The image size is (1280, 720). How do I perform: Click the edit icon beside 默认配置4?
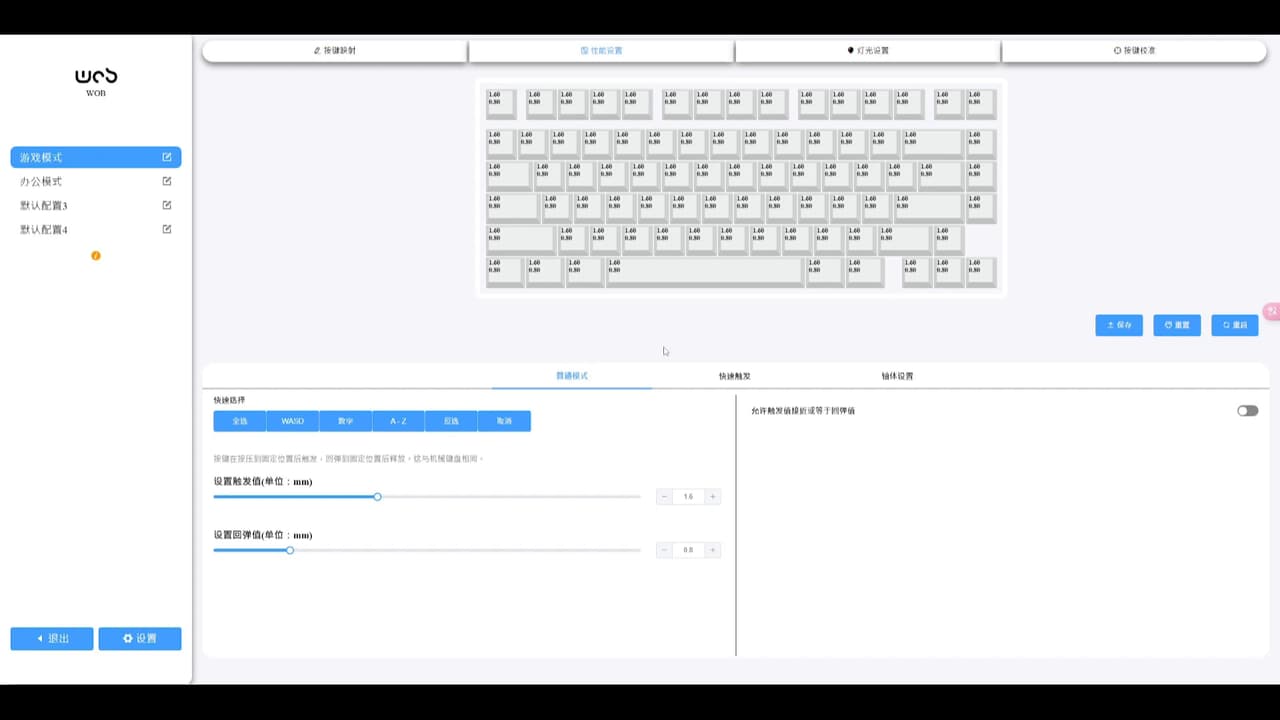(x=167, y=229)
